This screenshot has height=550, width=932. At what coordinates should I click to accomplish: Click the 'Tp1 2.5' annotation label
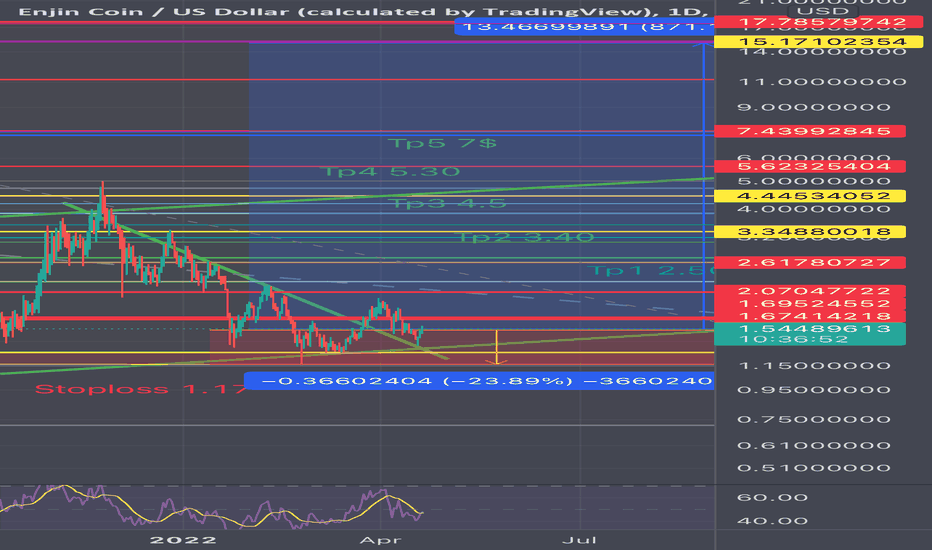click(651, 271)
